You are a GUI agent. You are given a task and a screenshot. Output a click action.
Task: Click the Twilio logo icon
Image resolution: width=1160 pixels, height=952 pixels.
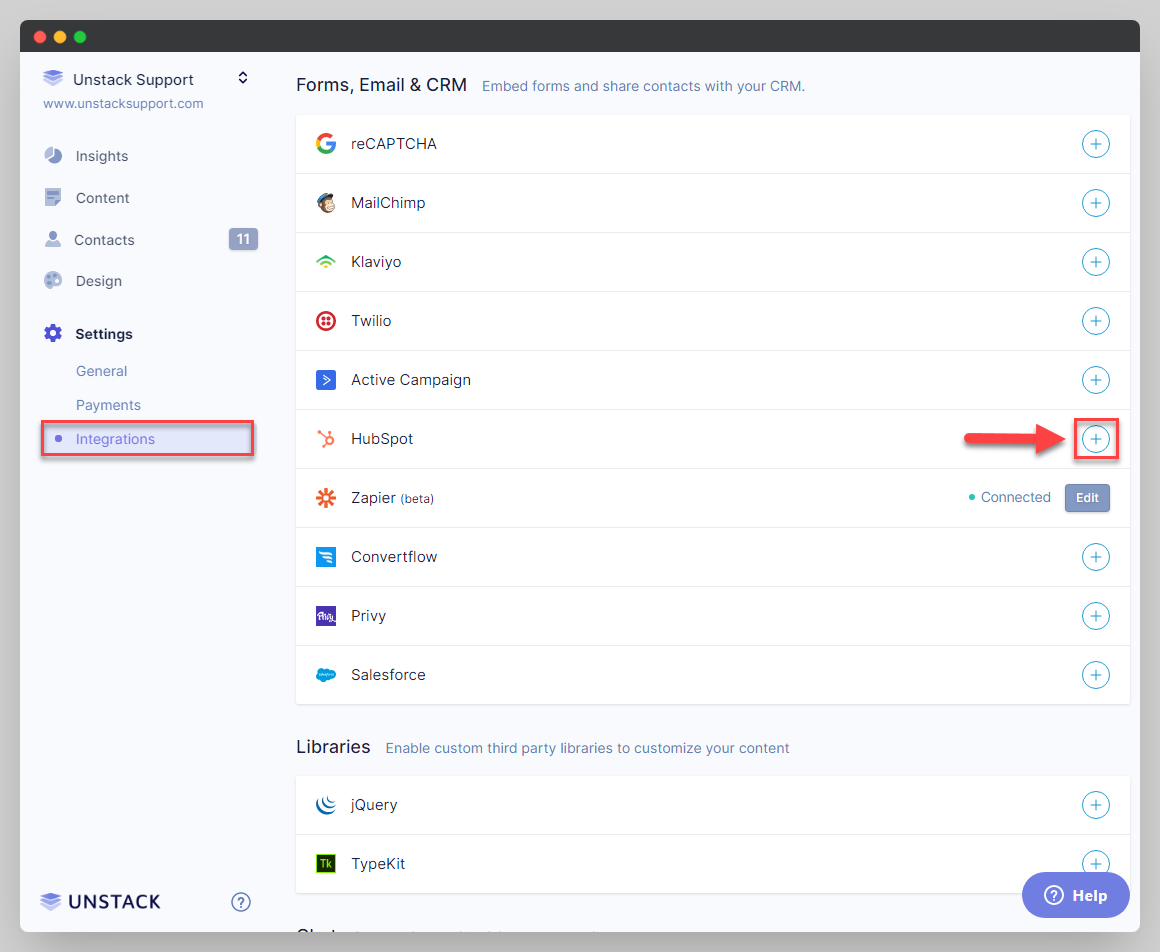[x=325, y=320]
